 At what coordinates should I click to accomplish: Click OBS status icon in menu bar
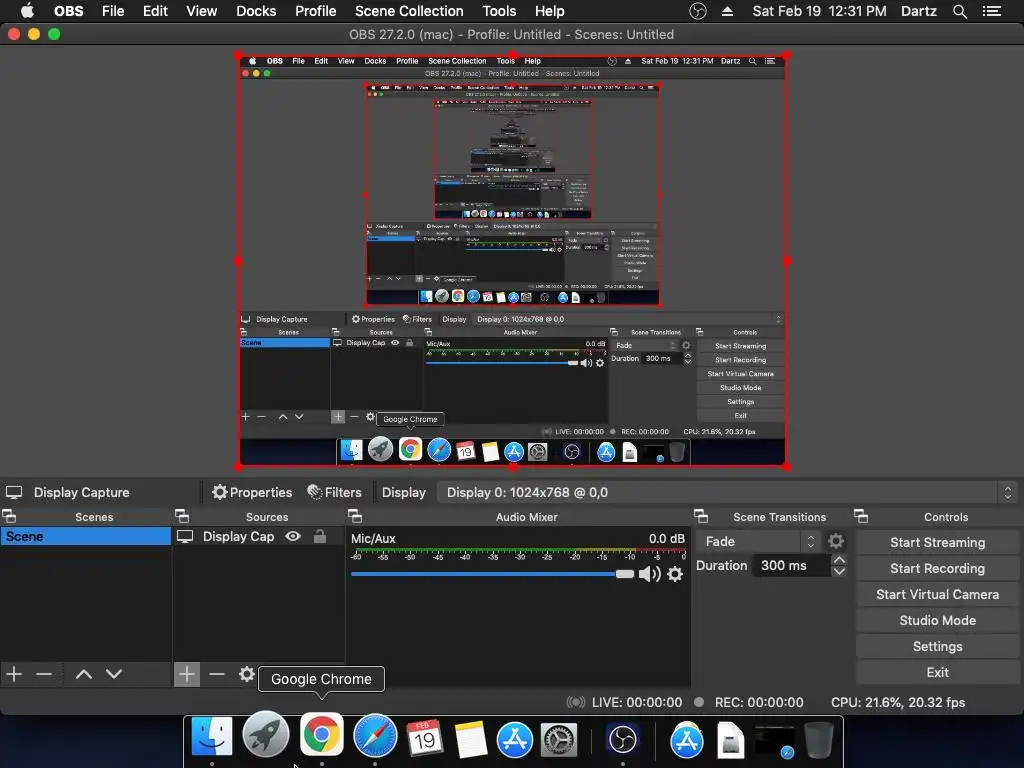point(697,11)
